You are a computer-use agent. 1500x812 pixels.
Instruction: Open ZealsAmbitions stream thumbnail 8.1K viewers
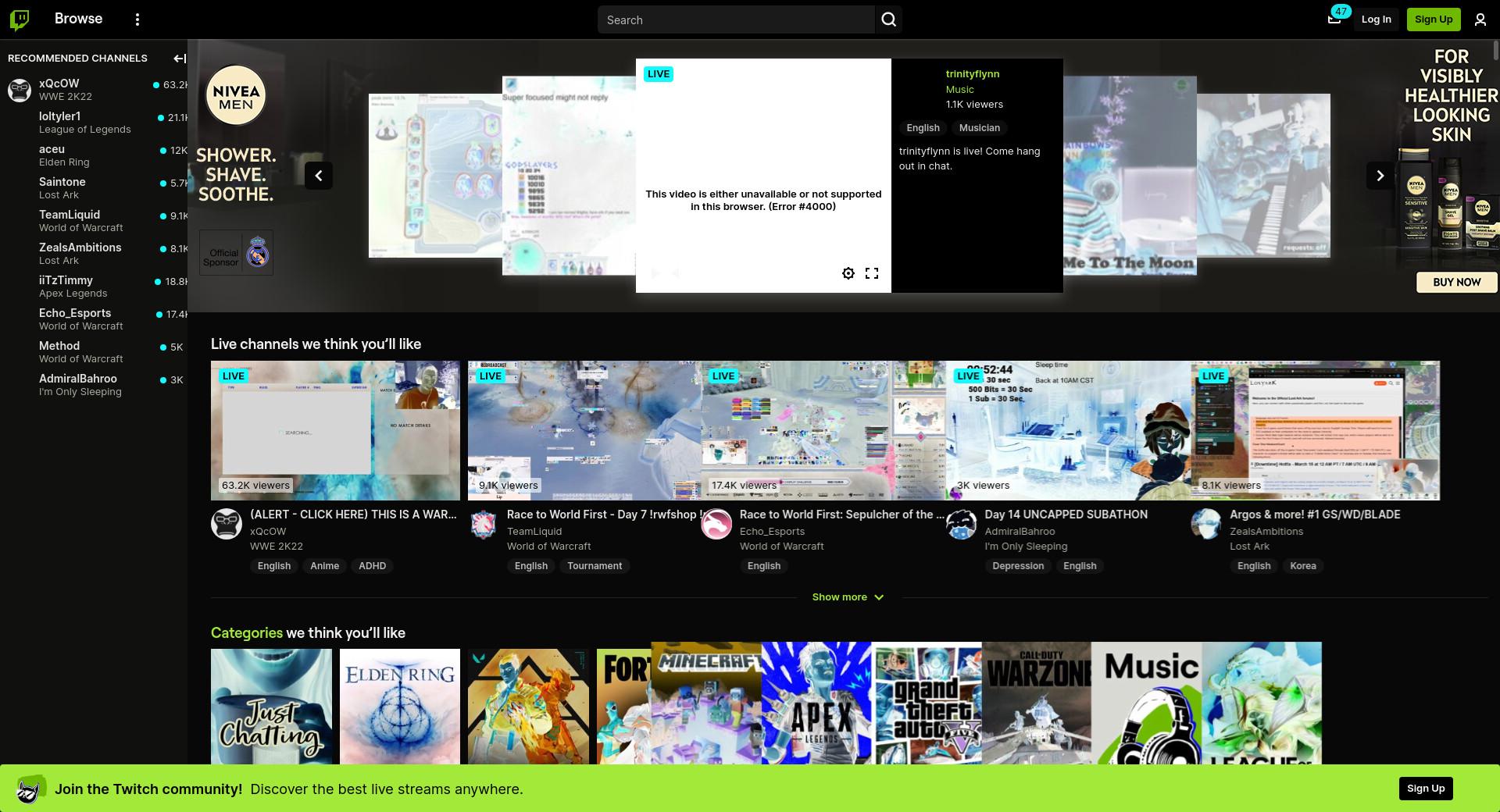pos(1315,430)
